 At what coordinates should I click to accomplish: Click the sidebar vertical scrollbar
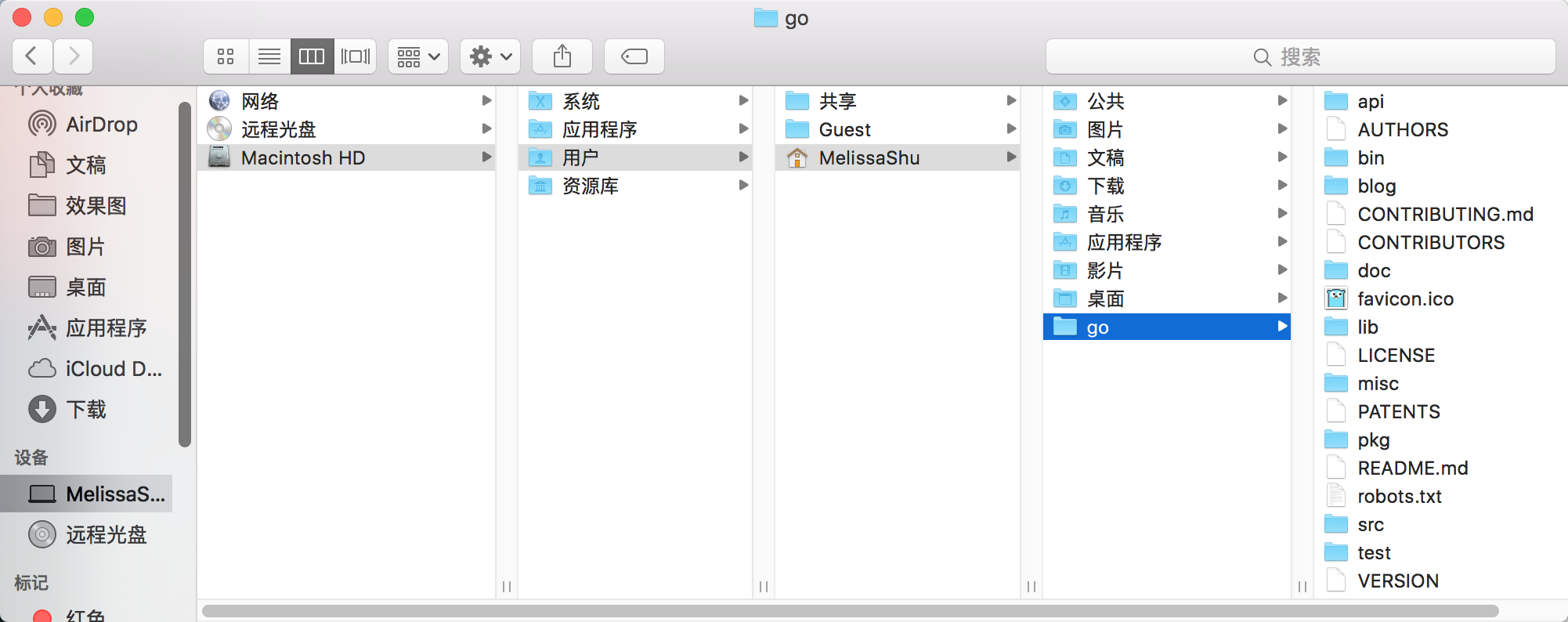[185, 274]
